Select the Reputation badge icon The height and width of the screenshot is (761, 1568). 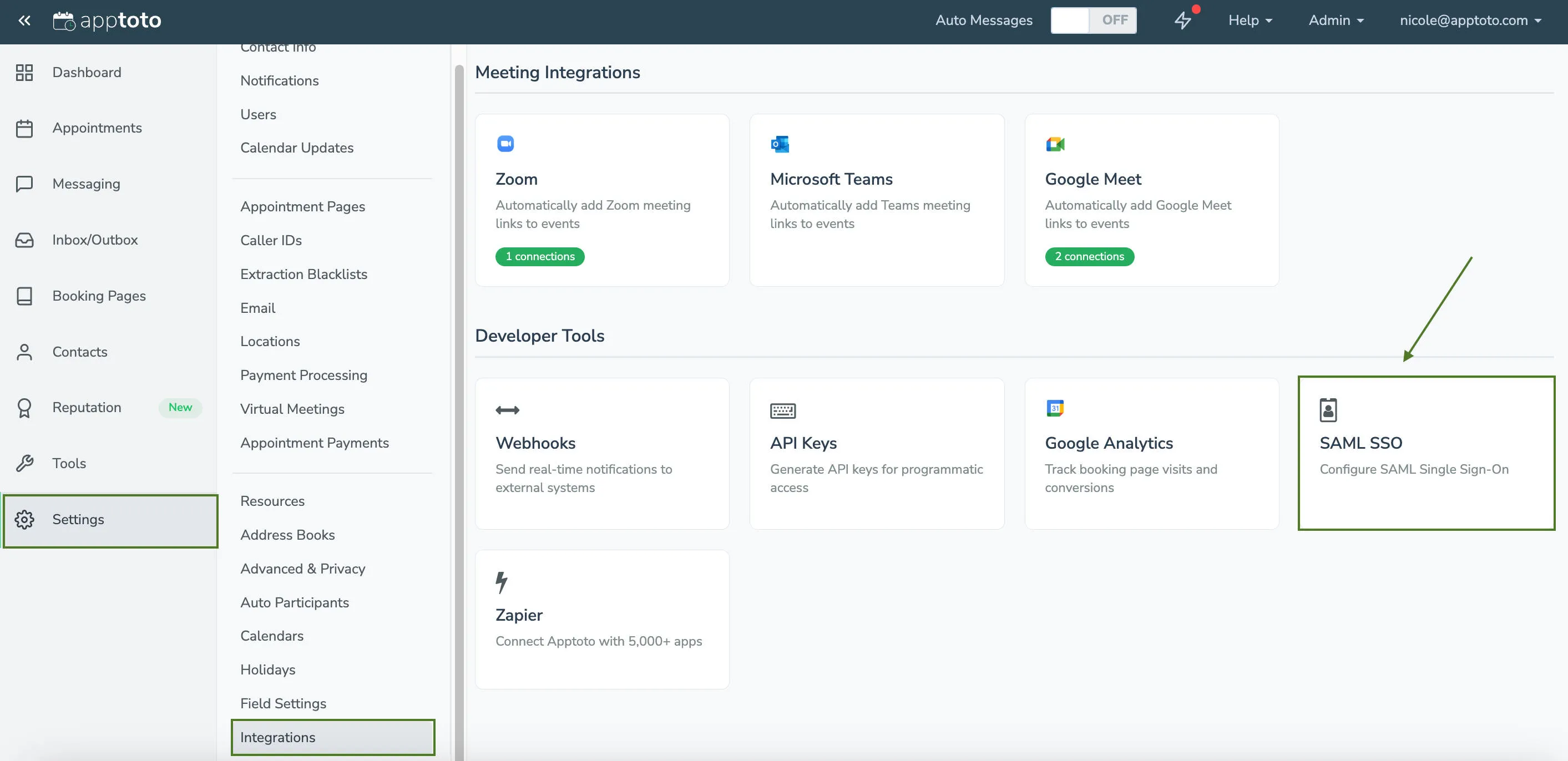[x=24, y=408]
